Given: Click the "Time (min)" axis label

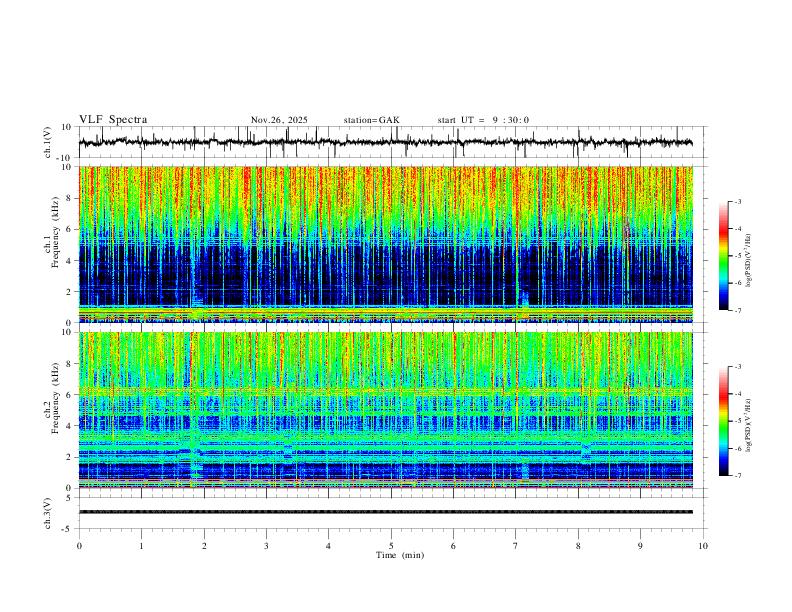Looking at the screenshot, I should 400,555.
